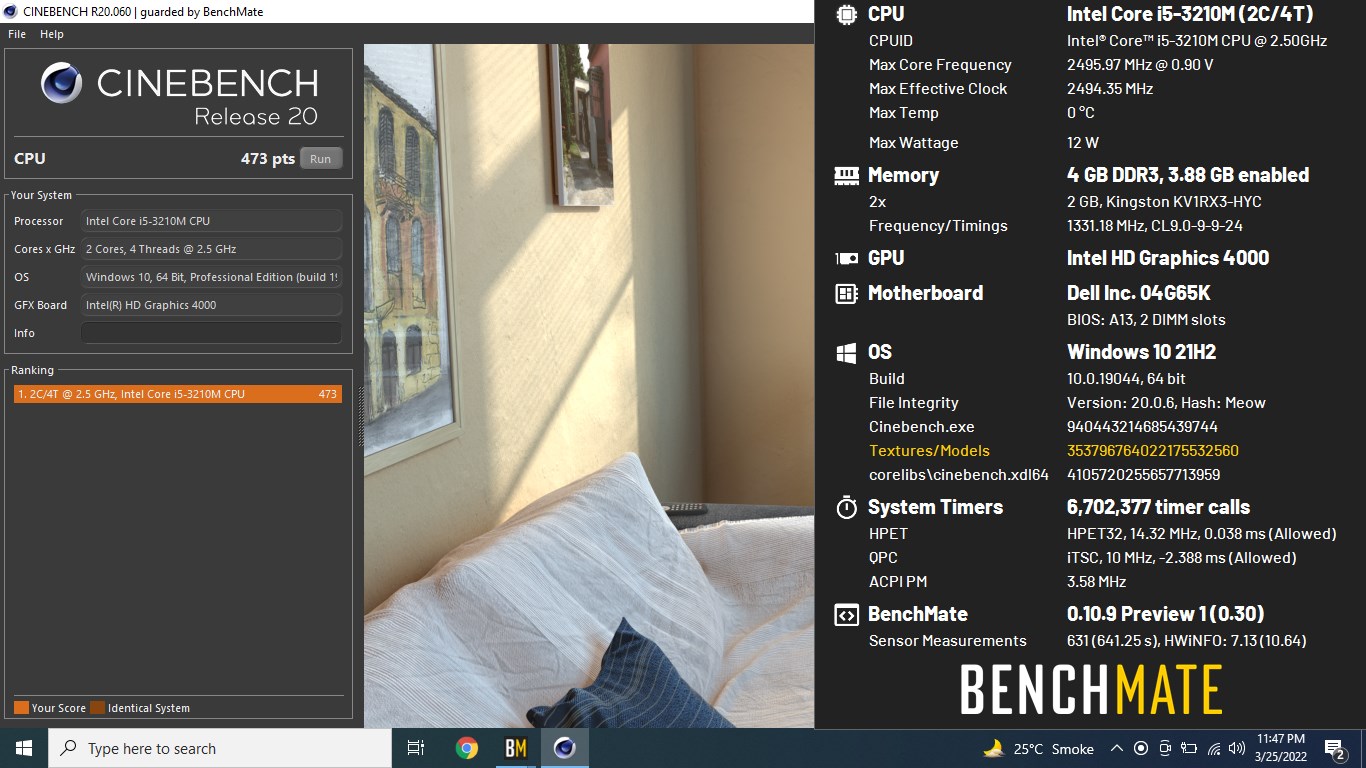This screenshot has width=1366, height=768.
Task: Click the Your Score orange swatch
Action: point(21,708)
